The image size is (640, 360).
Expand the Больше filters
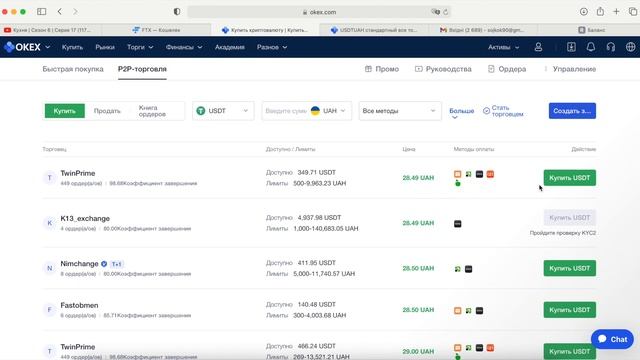461,113
